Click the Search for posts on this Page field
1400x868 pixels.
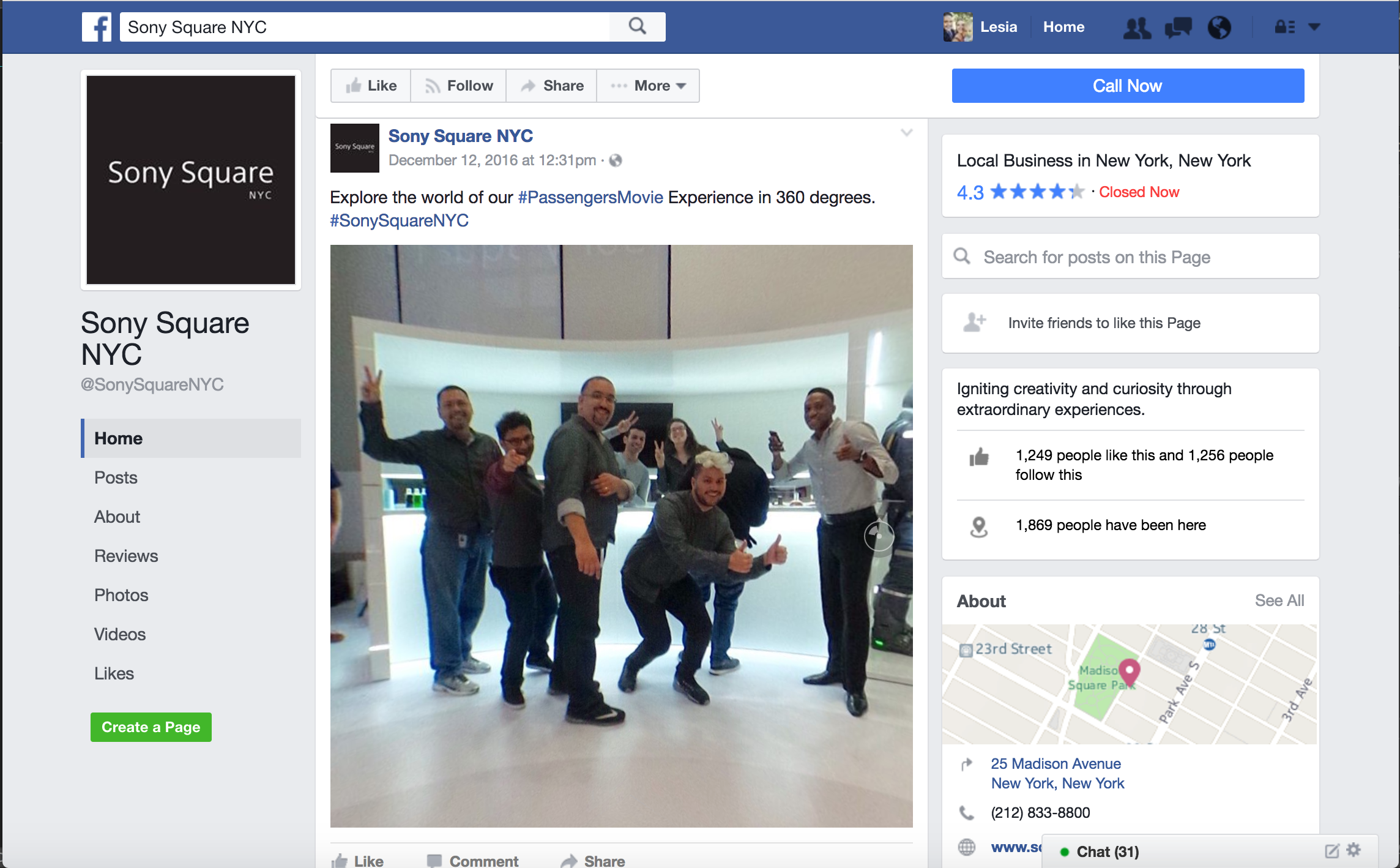tap(1130, 256)
